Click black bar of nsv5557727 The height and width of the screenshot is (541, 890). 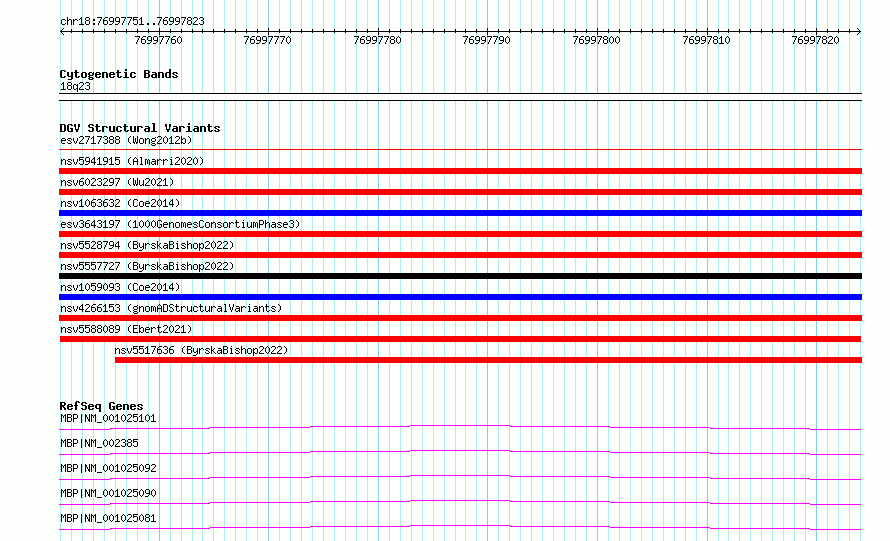[x=460, y=276]
